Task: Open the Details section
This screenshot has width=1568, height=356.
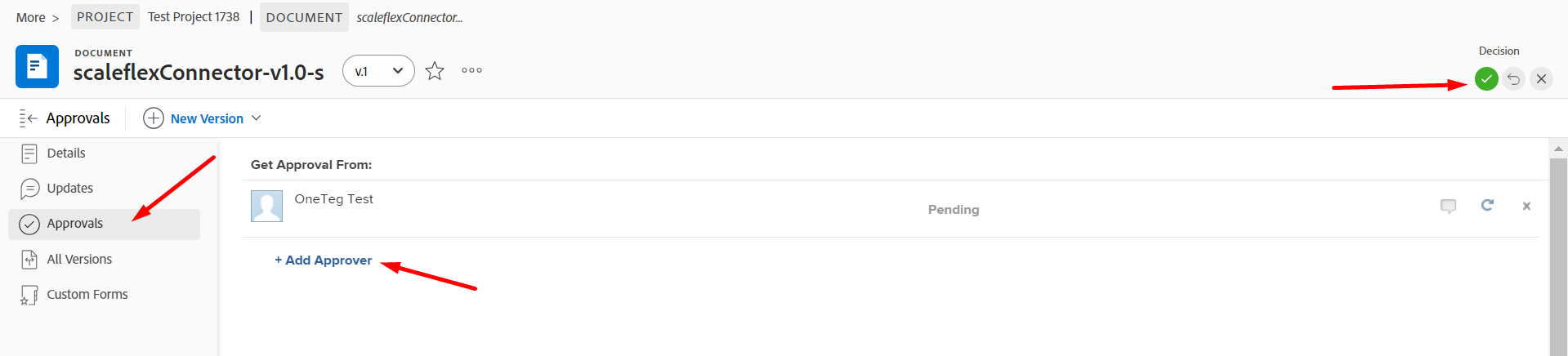Action: [66, 154]
